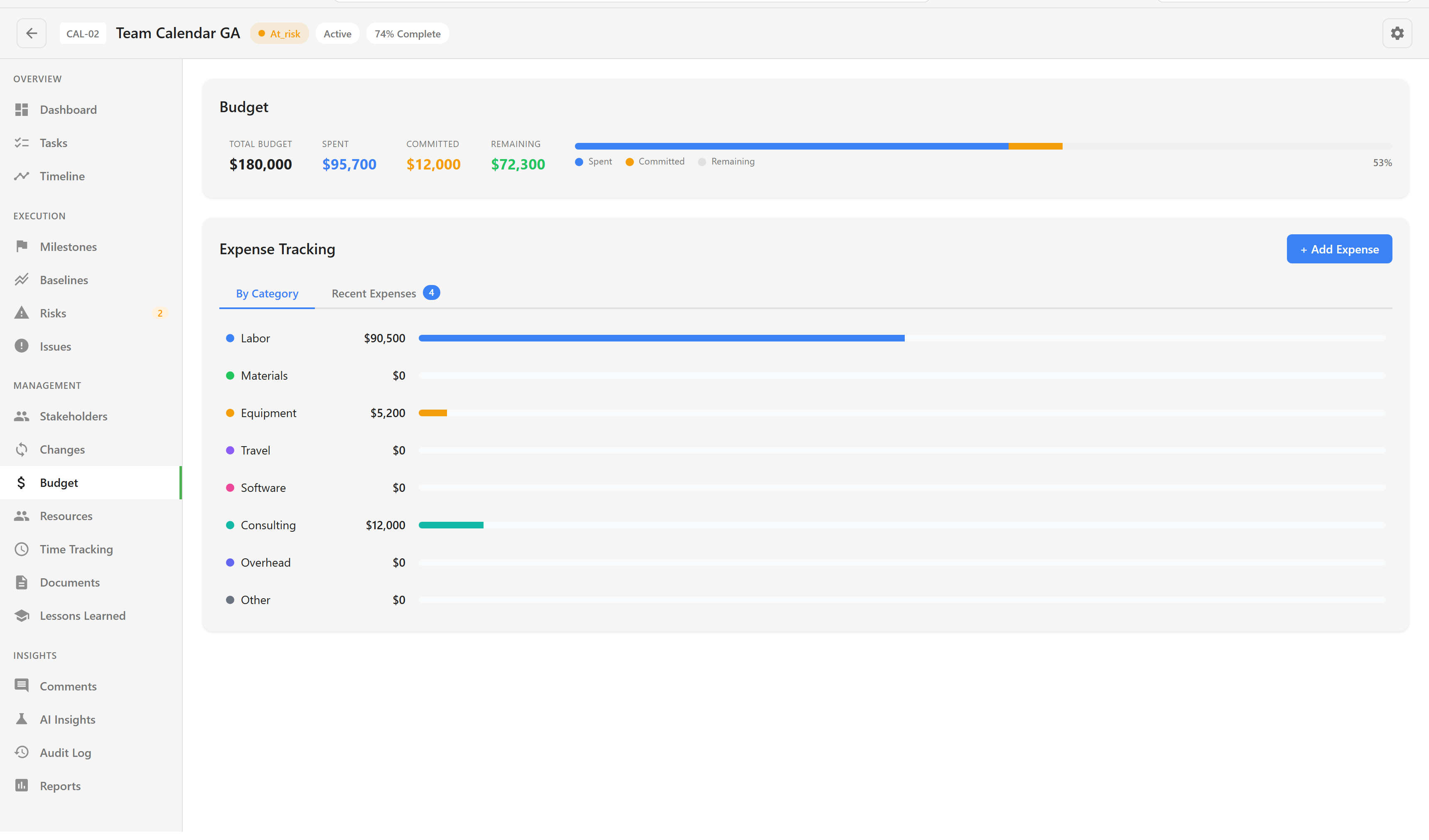This screenshot has height=840, width=1429.
Task: Switch to the Recent Expenses tab
Action: click(x=385, y=295)
